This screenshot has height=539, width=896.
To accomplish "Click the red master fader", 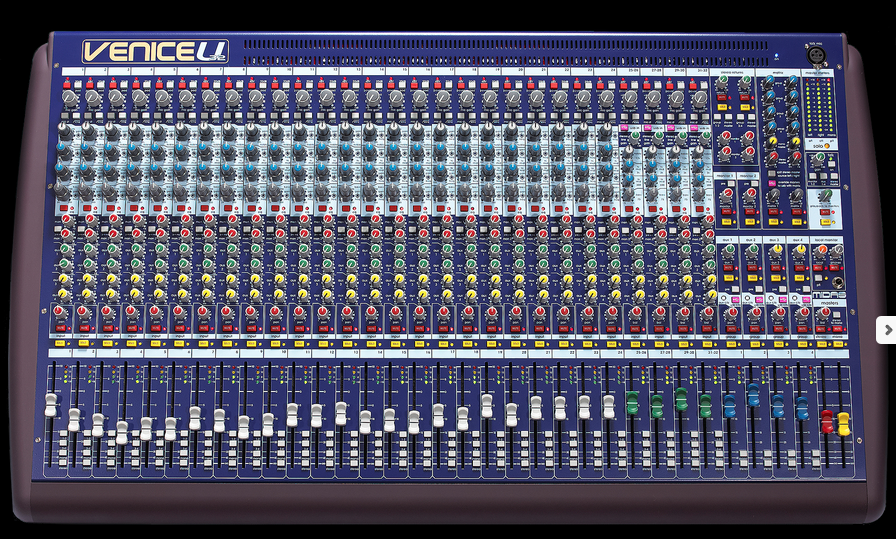I will click(x=827, y=421).
